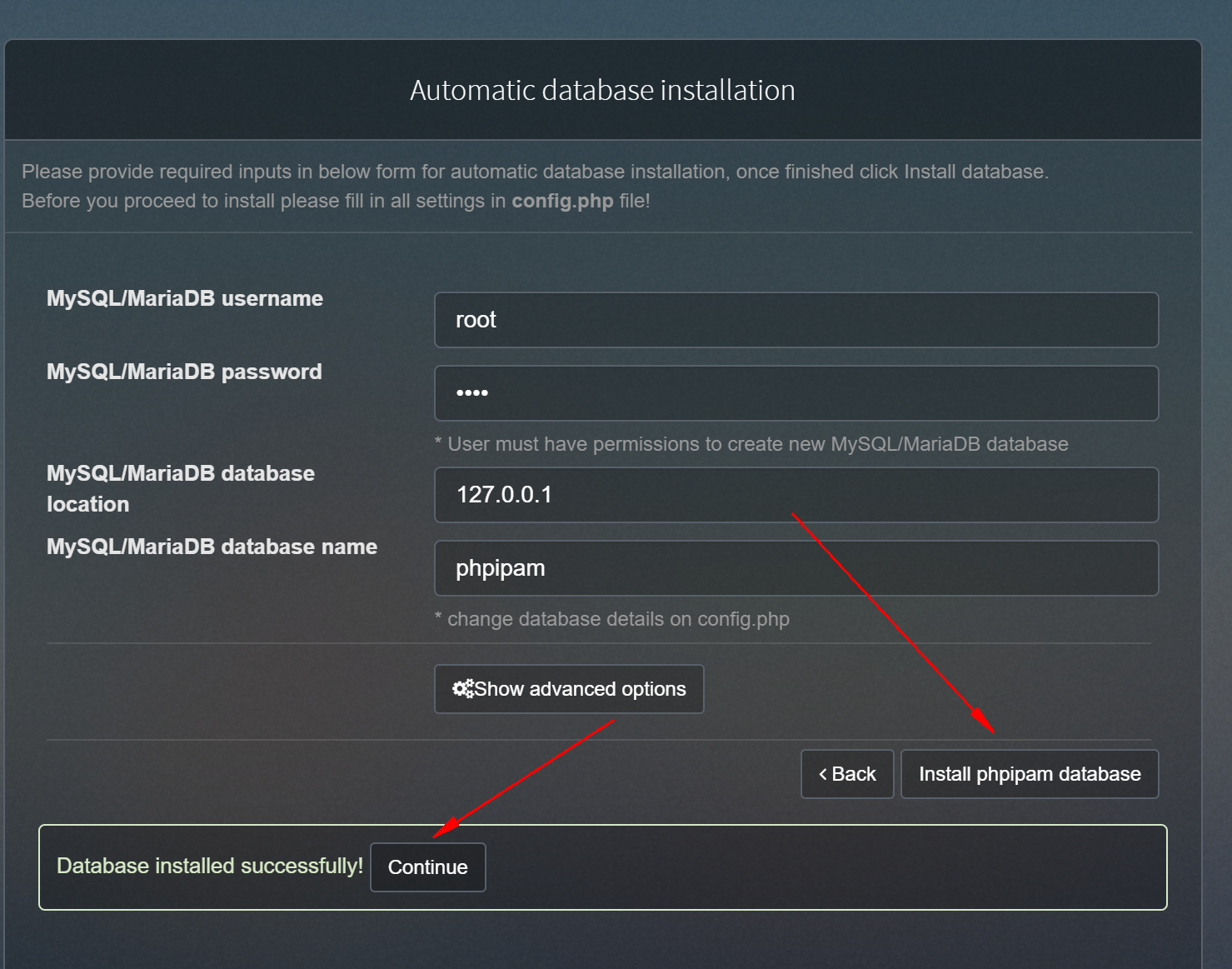Click the Automatic database installation heading
Screen dimensions: 1232x969
point(602,90)
